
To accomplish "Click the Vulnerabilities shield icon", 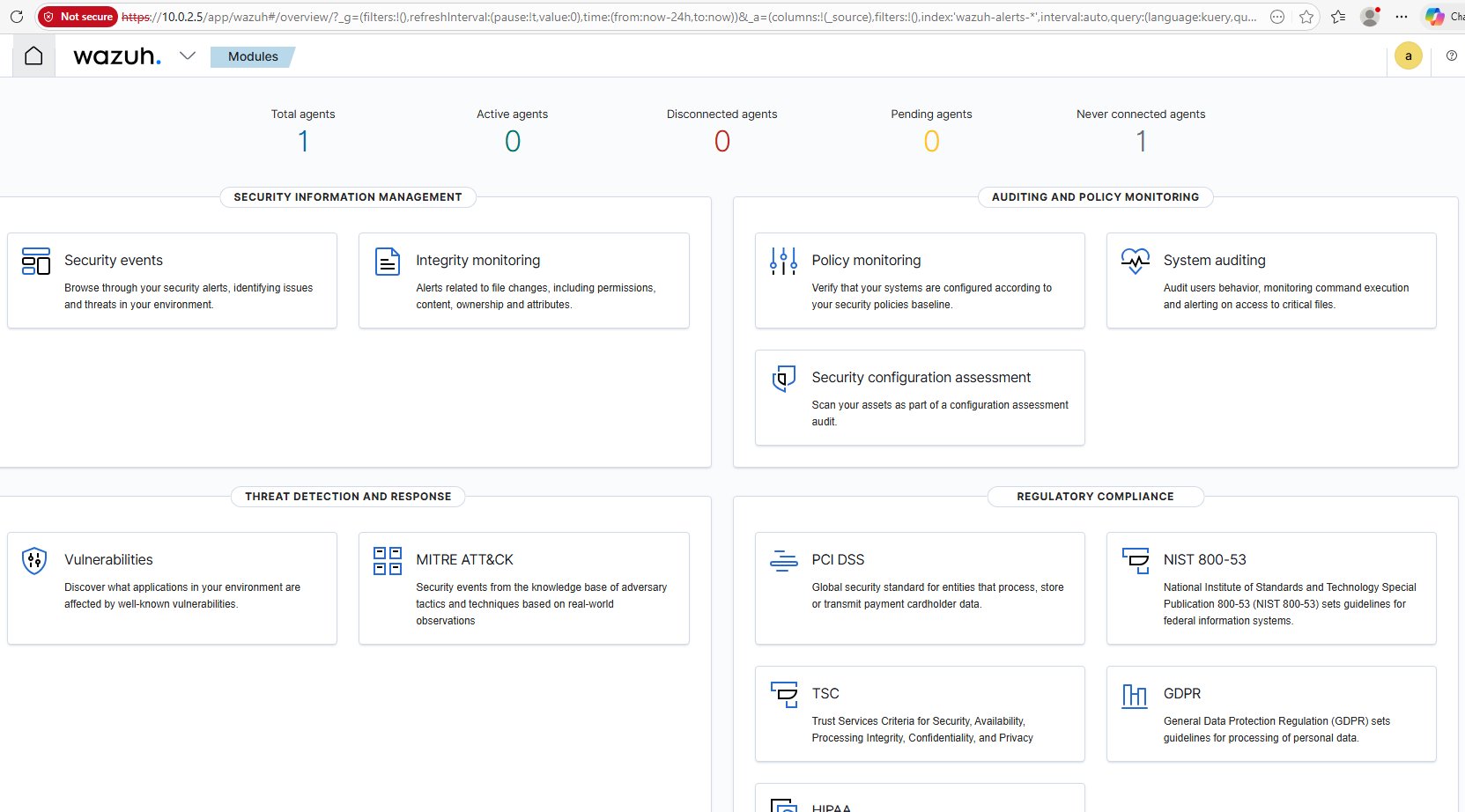I will pyautogui.click(x=34, y=560).
